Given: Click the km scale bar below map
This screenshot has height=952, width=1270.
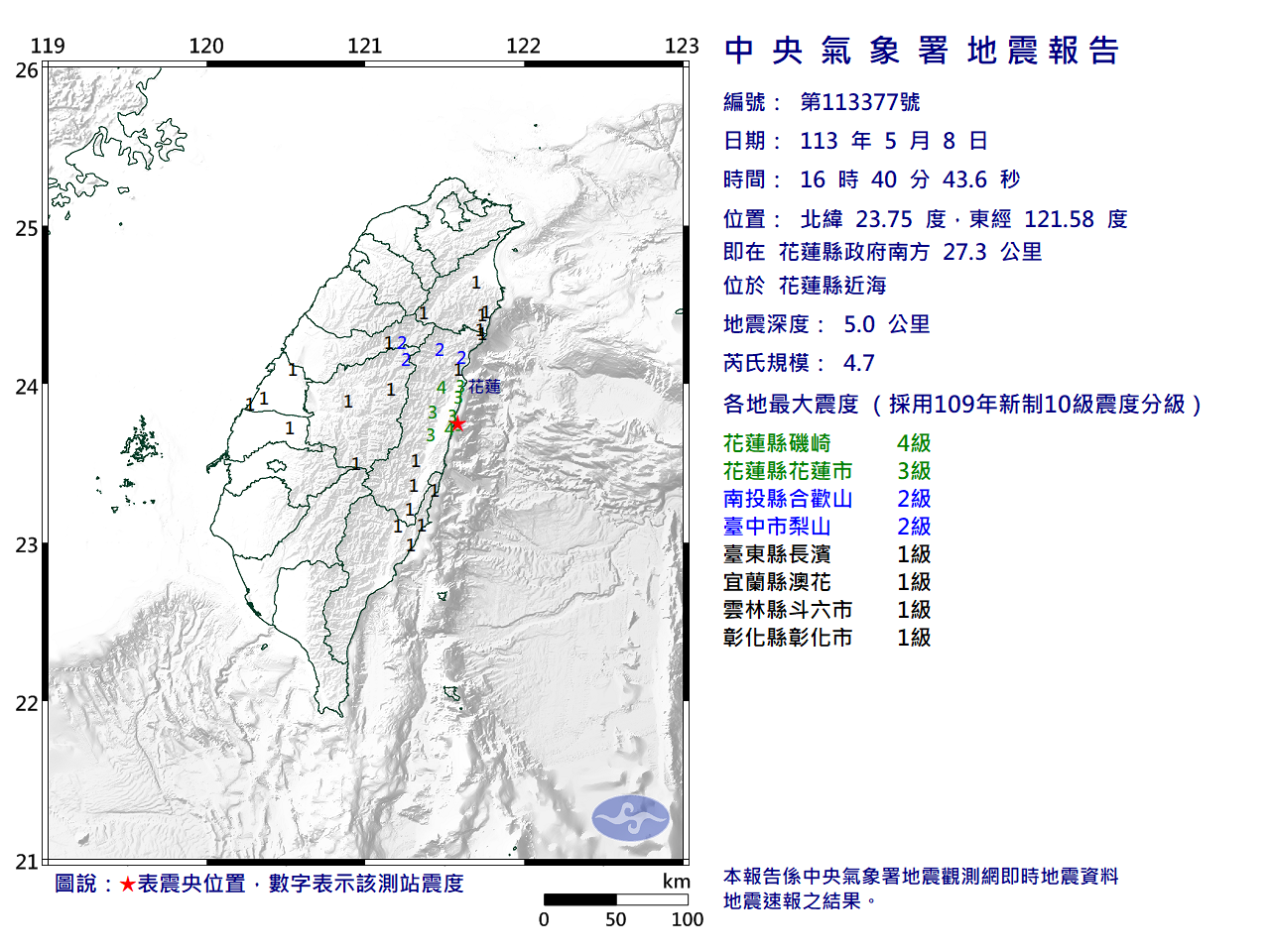Looking at the screenshot, I should (615, 899).
